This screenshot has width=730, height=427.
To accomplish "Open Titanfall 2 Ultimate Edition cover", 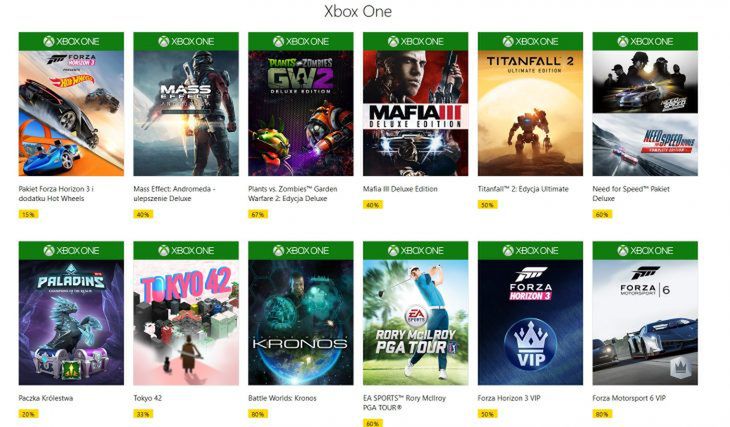I will point(530,113).
